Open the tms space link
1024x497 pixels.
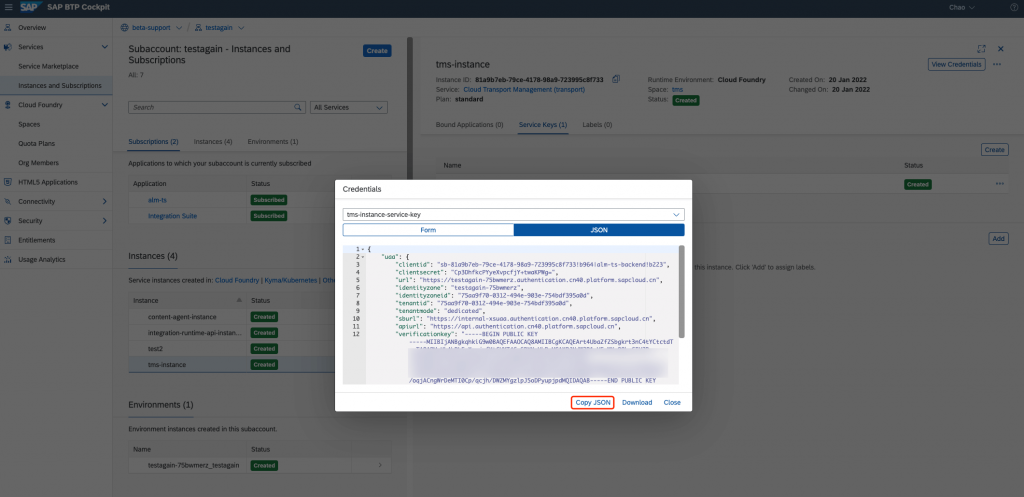pos(677,89)
